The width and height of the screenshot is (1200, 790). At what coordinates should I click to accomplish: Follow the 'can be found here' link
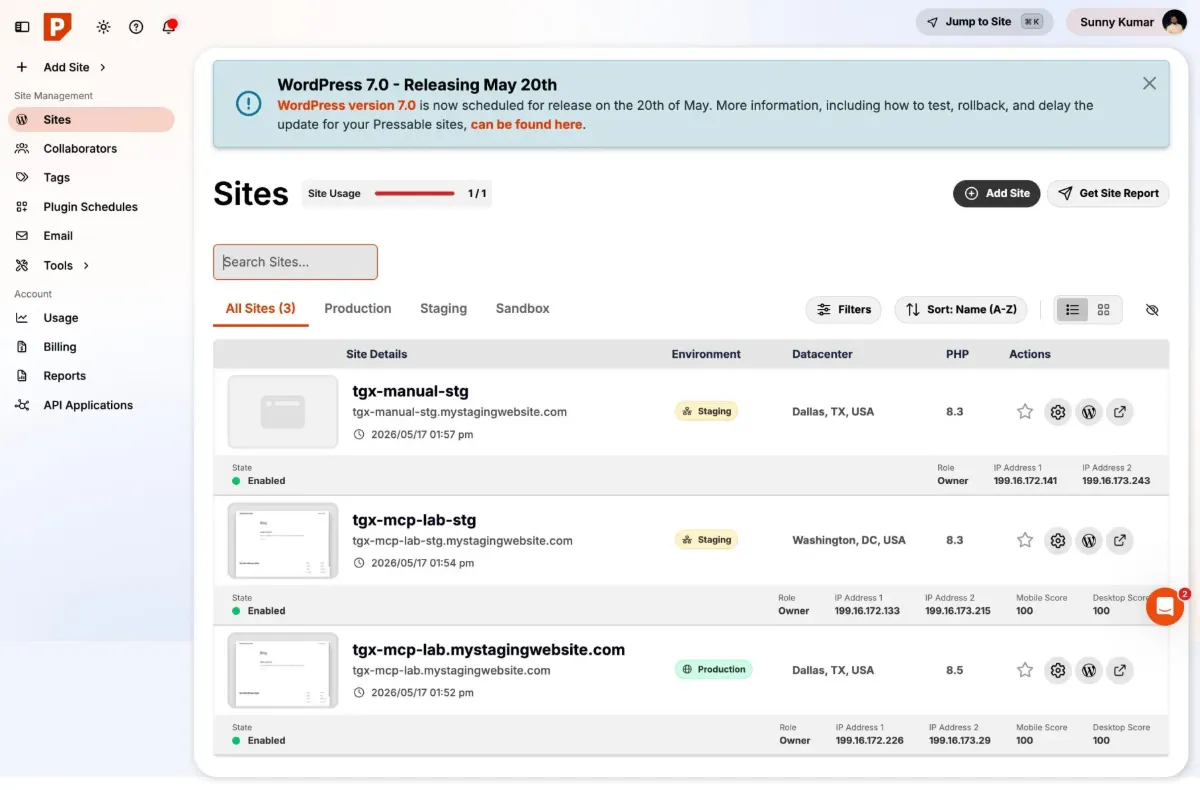(x=526, y=125)
